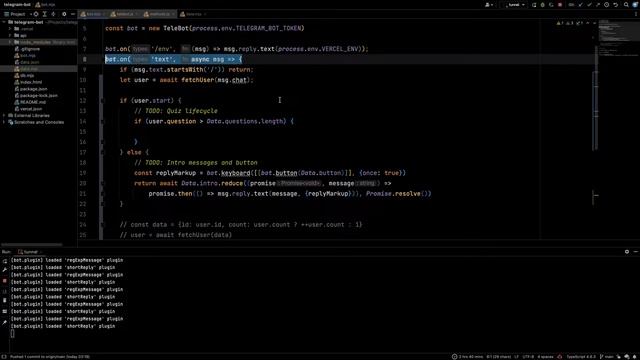This screenshot has width=640, height=360.
Task: Expand External Libraries node
Action: tap(4, 116)
